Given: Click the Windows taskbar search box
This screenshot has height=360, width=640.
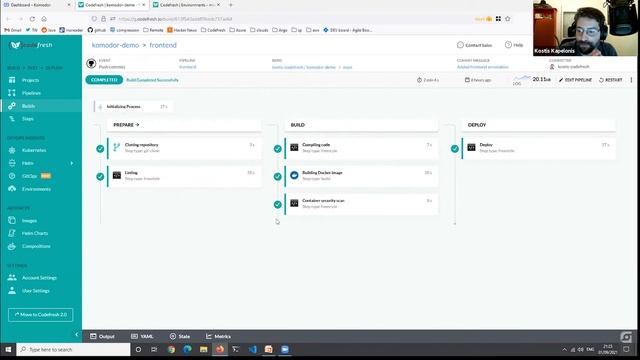Looking at the screenshot, I should 74,349.
